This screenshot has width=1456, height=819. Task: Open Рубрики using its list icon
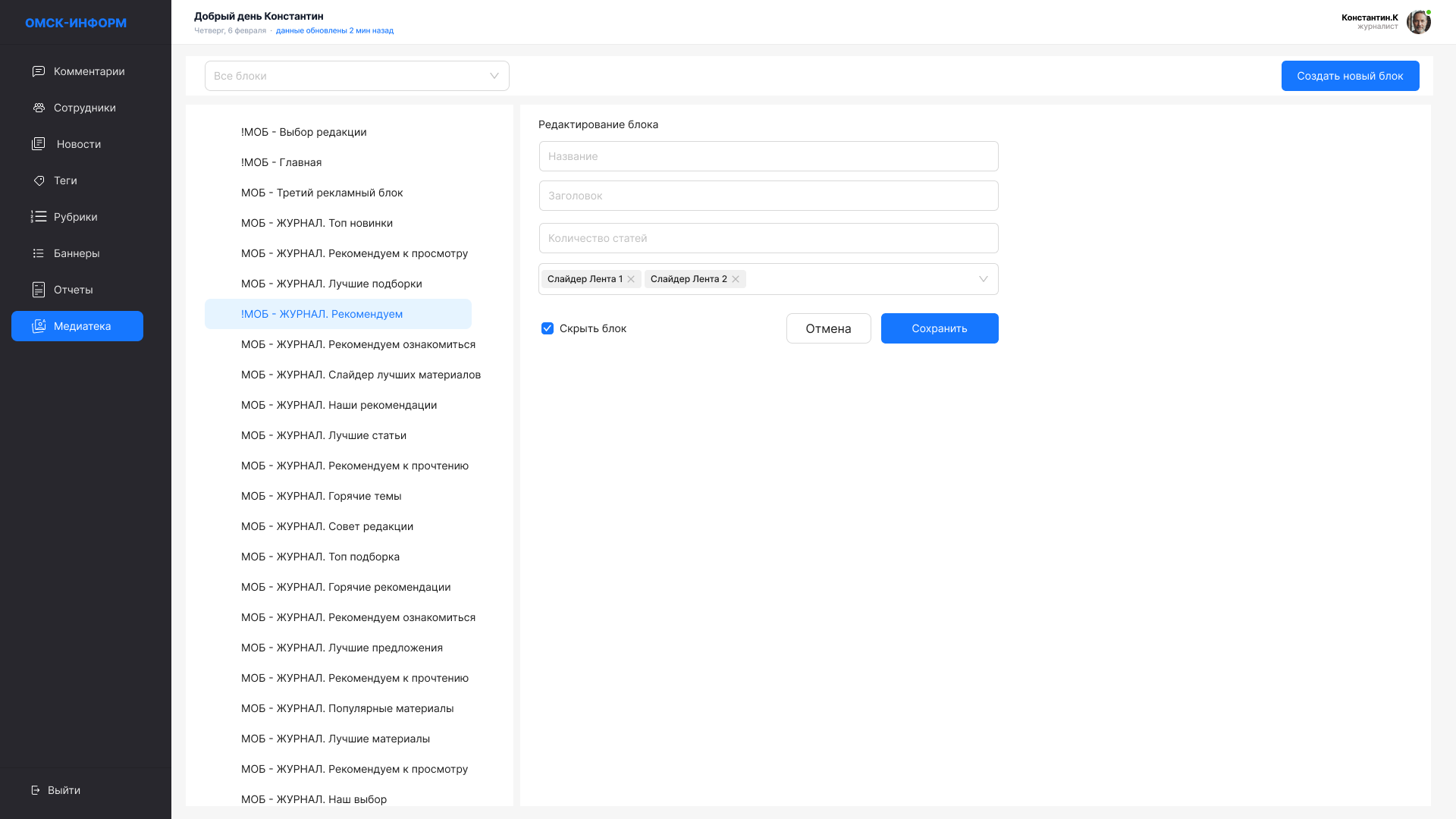[39, 216]
